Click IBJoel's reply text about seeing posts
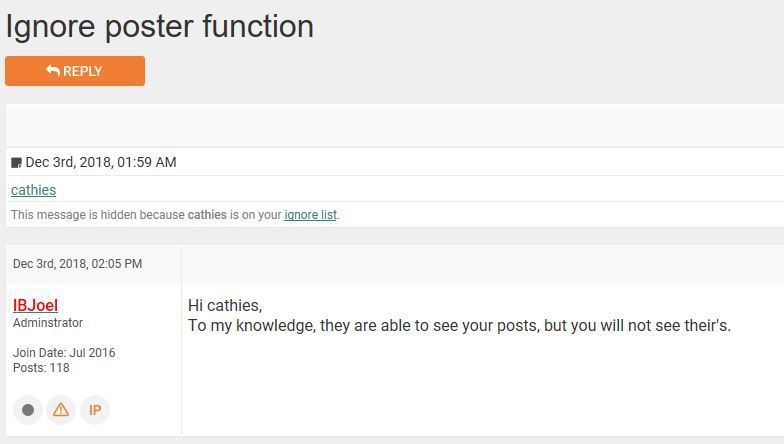The height and width of the screenshot is (444, 784). click(459, 326)
